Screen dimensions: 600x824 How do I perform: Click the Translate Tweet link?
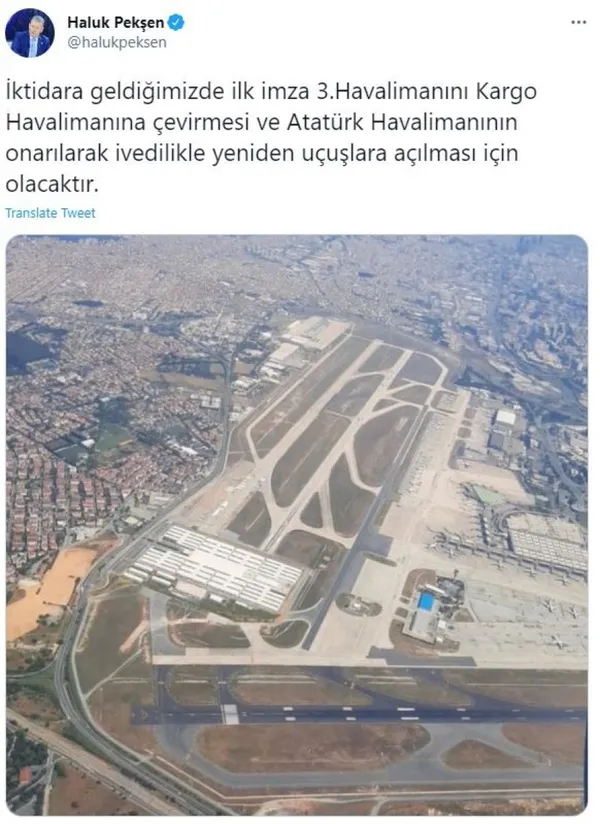point(50,213)
